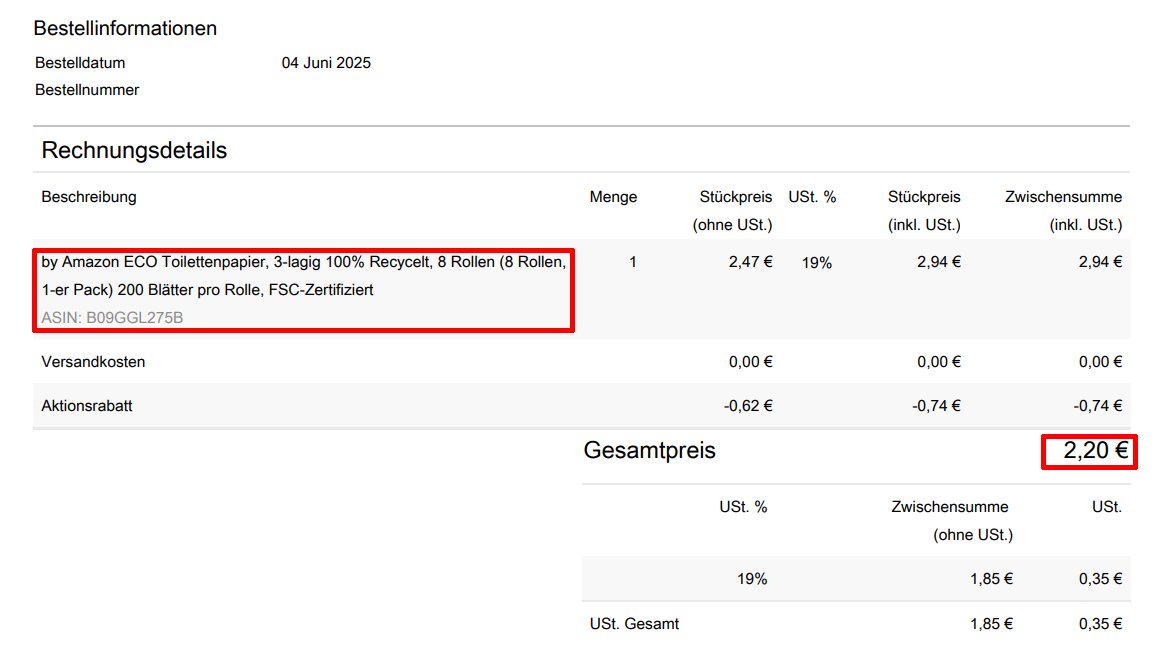Viewport: 1166px width, 653px height.
Task: Click the "USt. %" header beside Menge columns
Action: (x=812, y=197)
